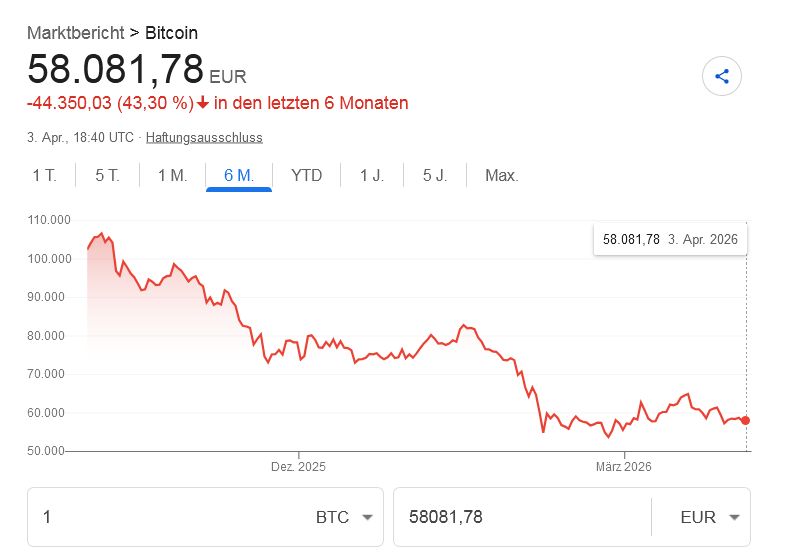Open the BTC currency dropdown
Viewport: 792px width, 555px height.
pyautogui.click(x=344, y=517)
